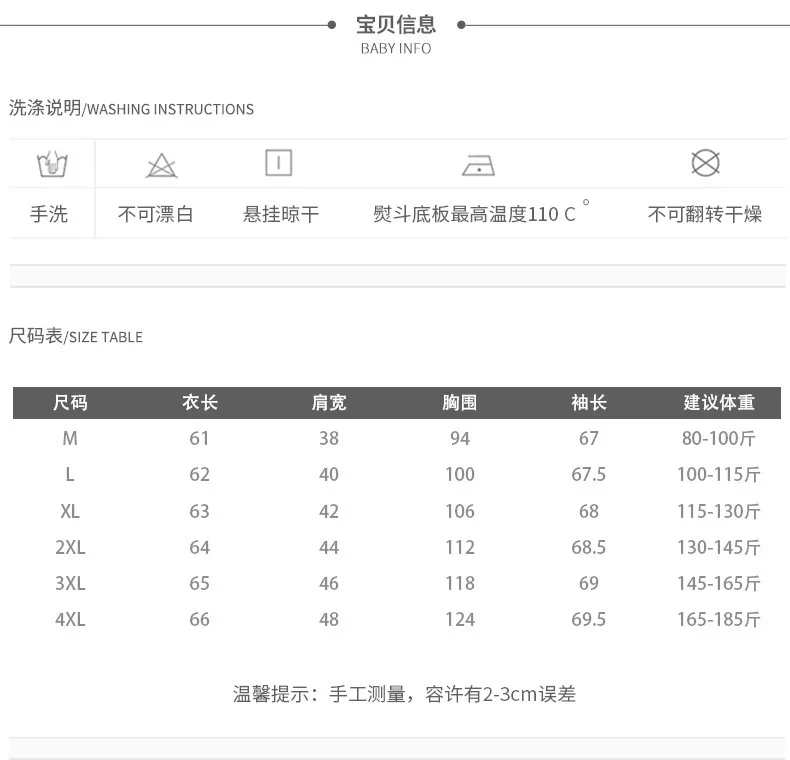Screen dimensions: 790x760
Task: Click shoulder width value 48
Action: click(329, 619)
